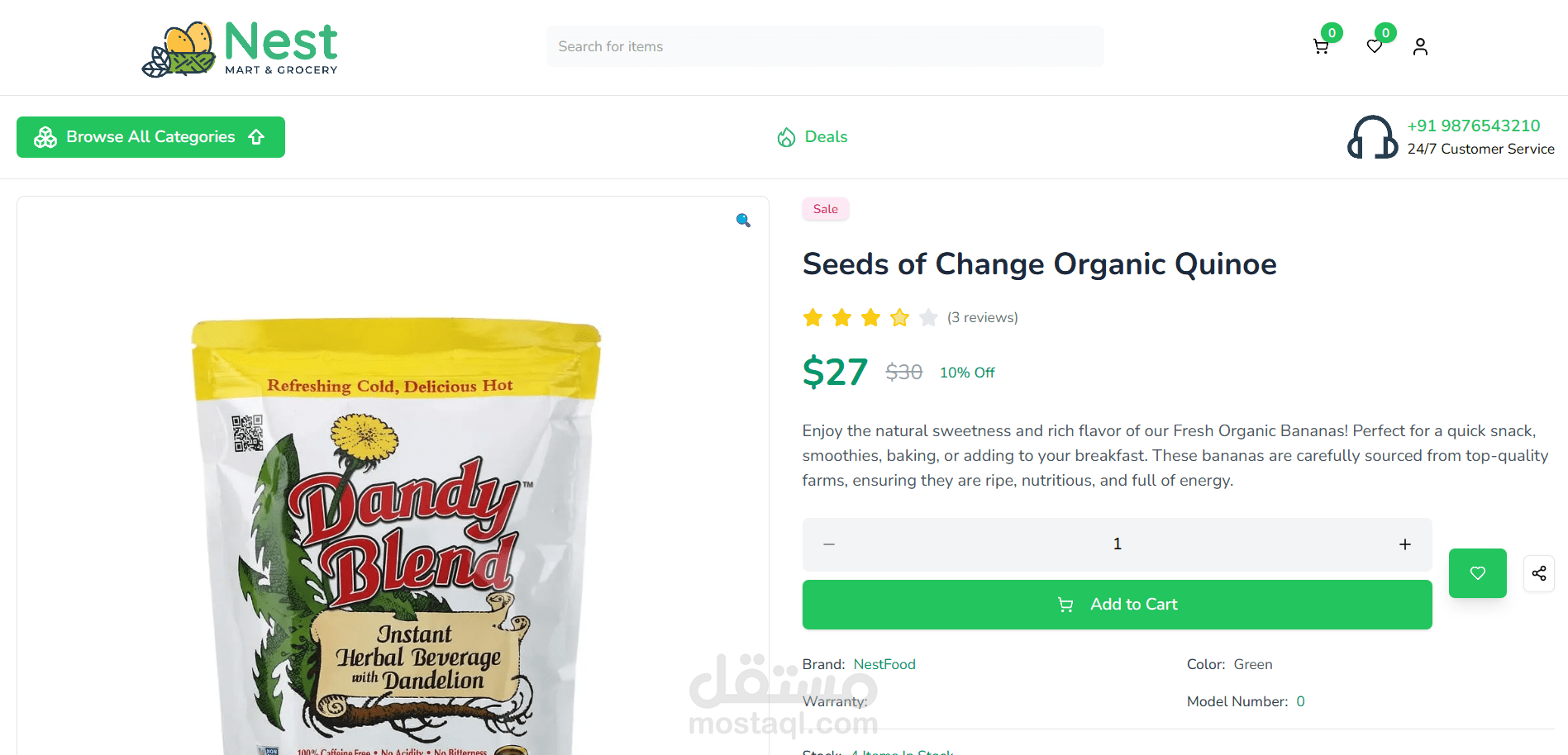Increase quantity with the plus button
1568x755 pixels.
click(1404, 544)
